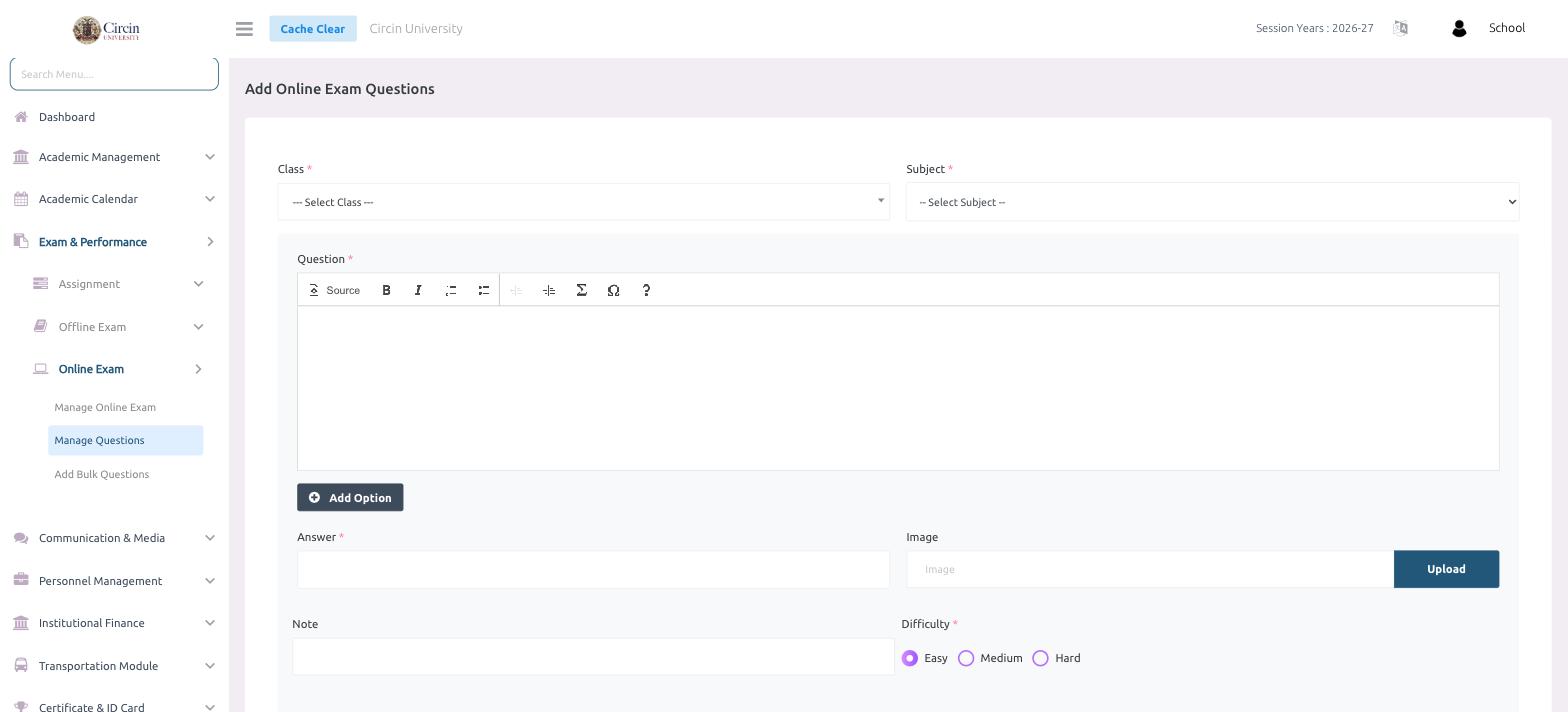Click Exam & Performance icon
The image size is (1568, 712).
[21, 241]
